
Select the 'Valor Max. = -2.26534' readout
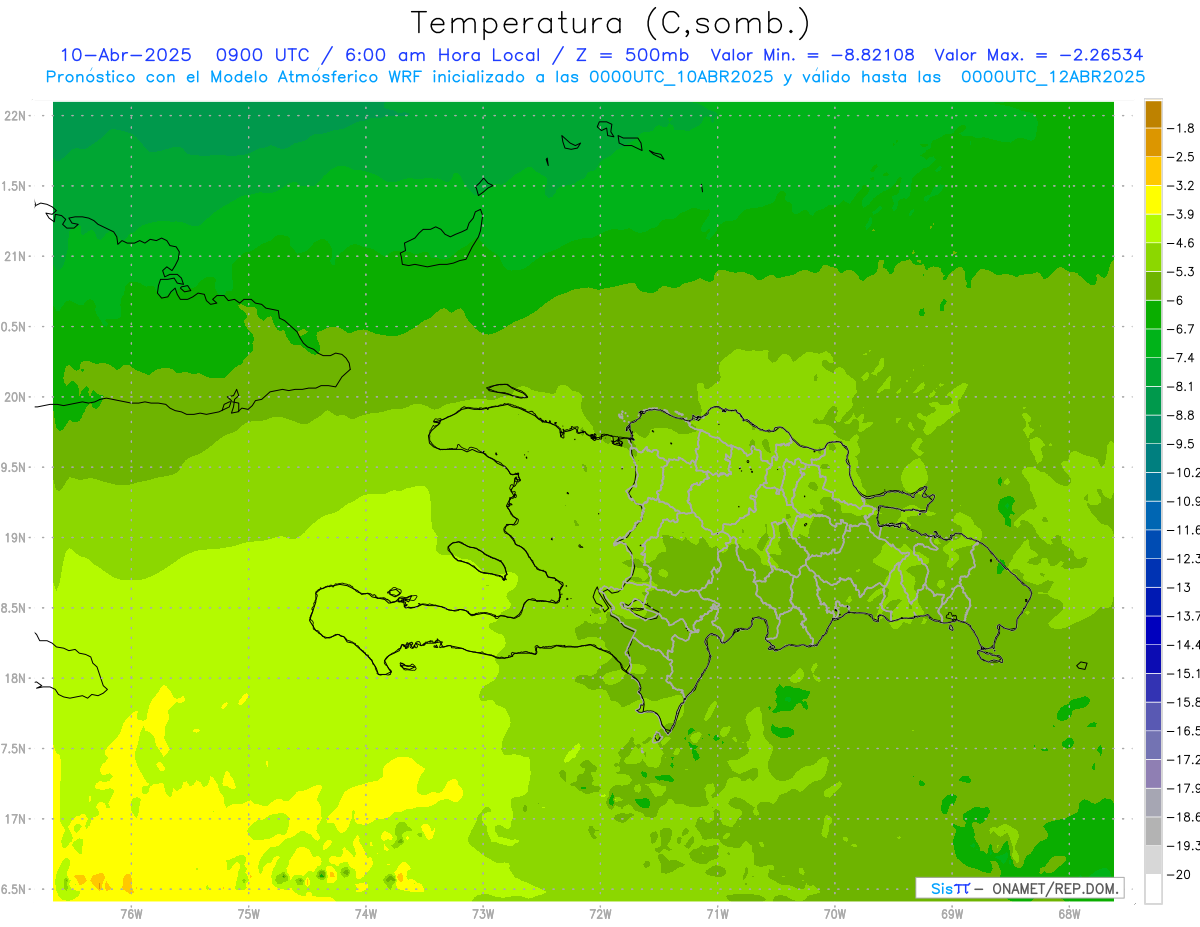pyautogui.click(x=1039, y=55)
